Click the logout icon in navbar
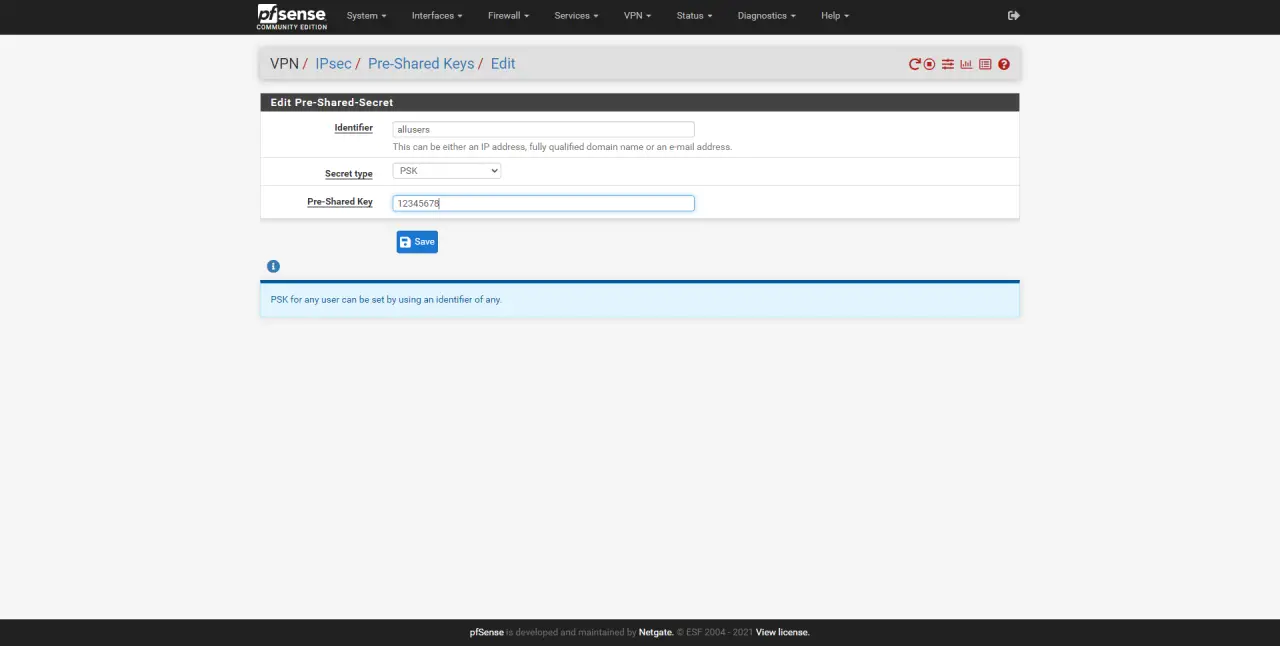This screenshot has width=1280, height=646. tap(1013, 16)
